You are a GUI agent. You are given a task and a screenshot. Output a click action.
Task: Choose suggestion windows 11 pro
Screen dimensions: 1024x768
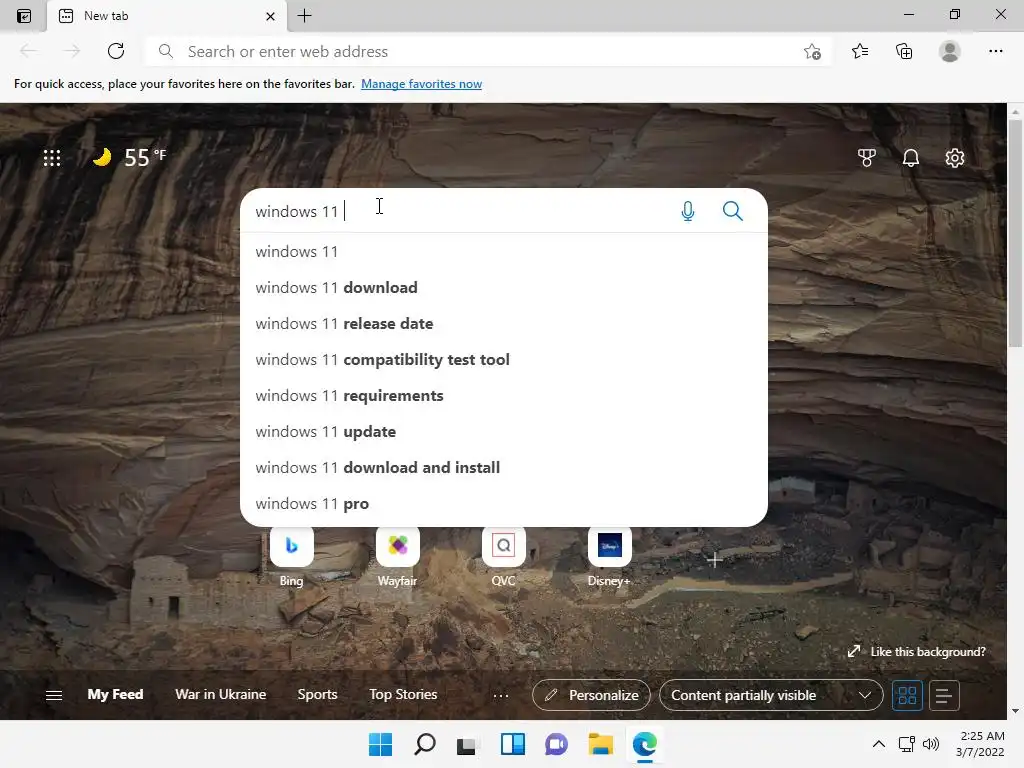click(x=504, y=504)
